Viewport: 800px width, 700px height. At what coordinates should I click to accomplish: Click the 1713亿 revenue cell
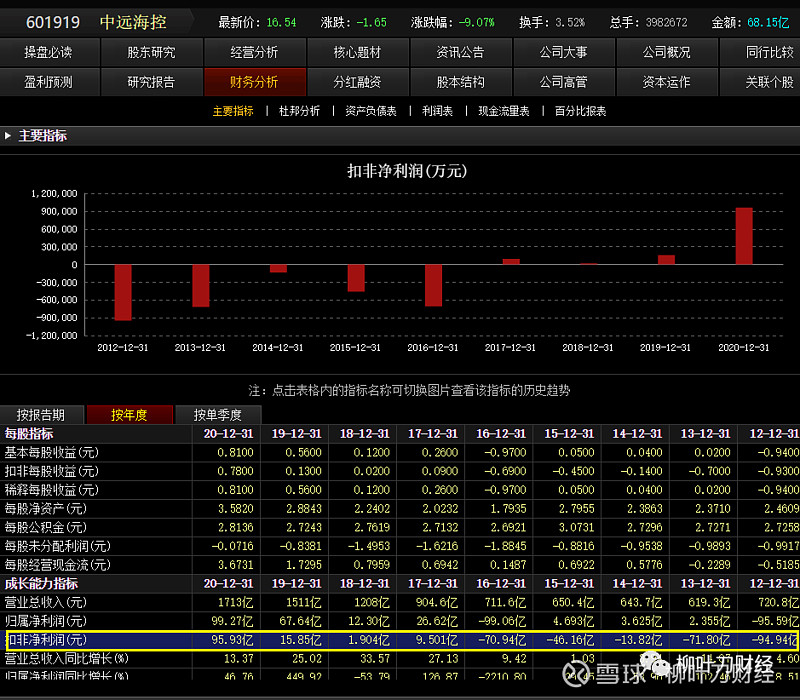236,603
